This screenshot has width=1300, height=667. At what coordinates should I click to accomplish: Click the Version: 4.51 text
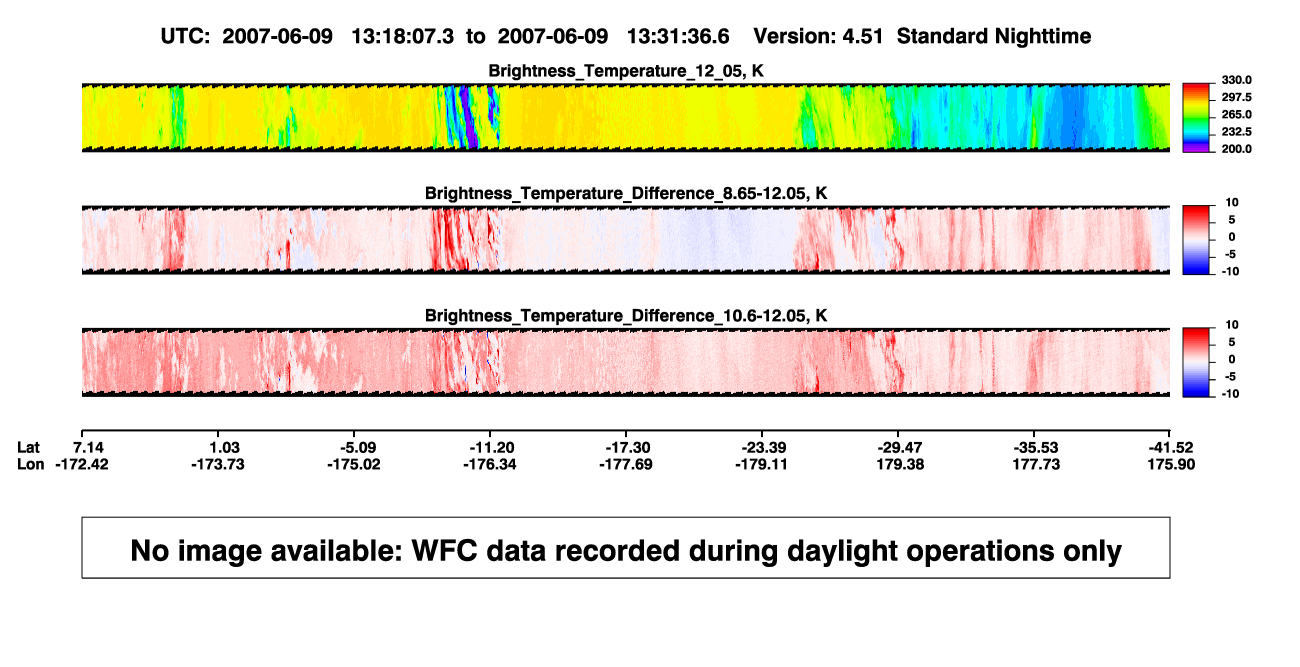click(x=819, y=36)
